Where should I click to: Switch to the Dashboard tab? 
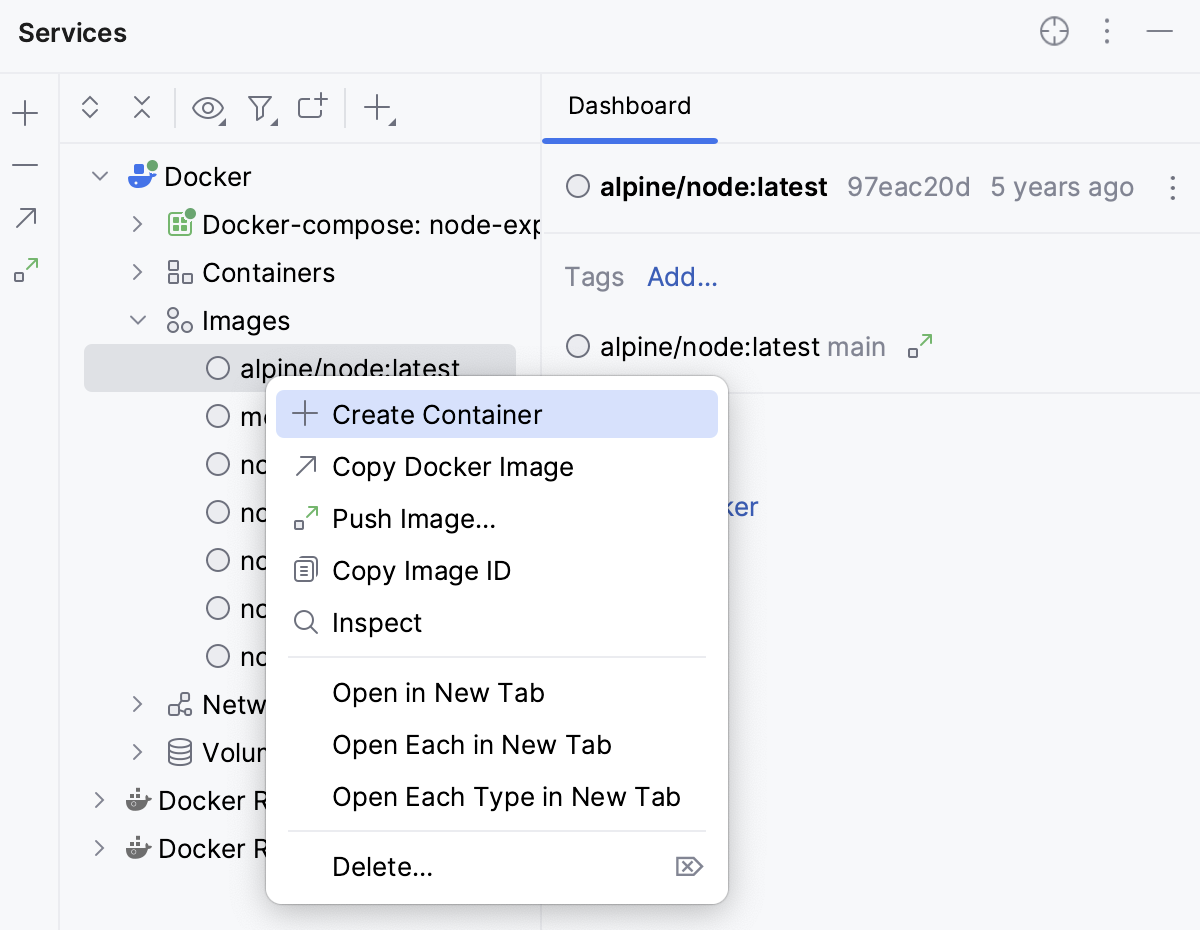point(629,106)
